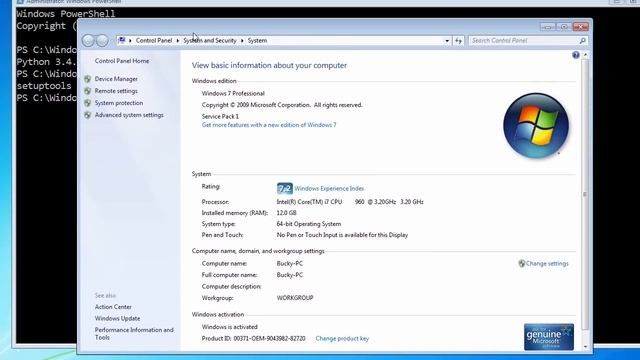
Task: Expand arrow after Control Panel breadcrumb
Action: pos(178,40)
